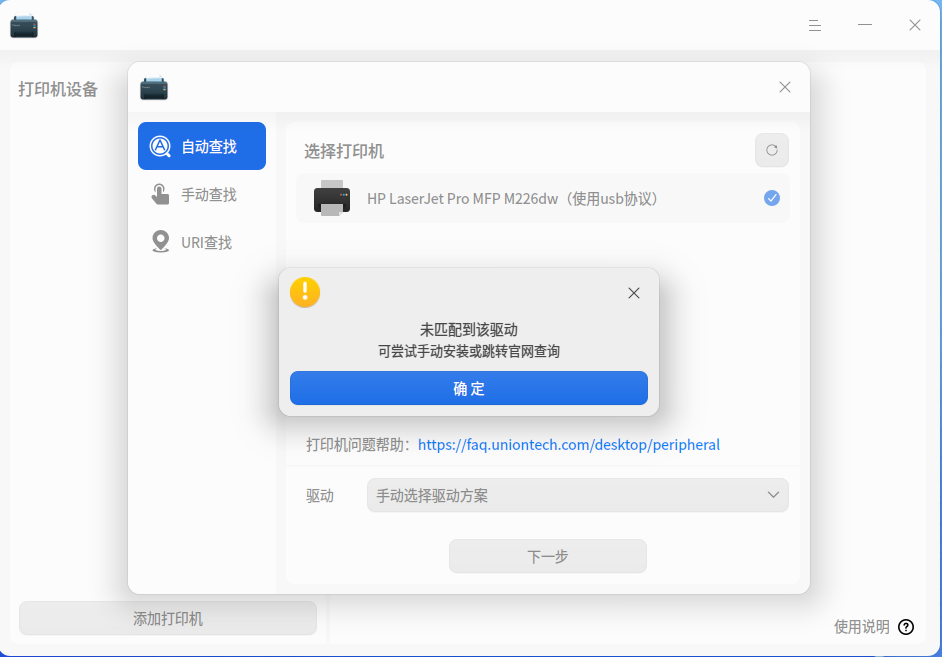Viewport: 942px width, 657px height.
Task: Expand the 手动选择驱动方案 driver dropdown
Action: pyautogui.click(x=577, y=495)
